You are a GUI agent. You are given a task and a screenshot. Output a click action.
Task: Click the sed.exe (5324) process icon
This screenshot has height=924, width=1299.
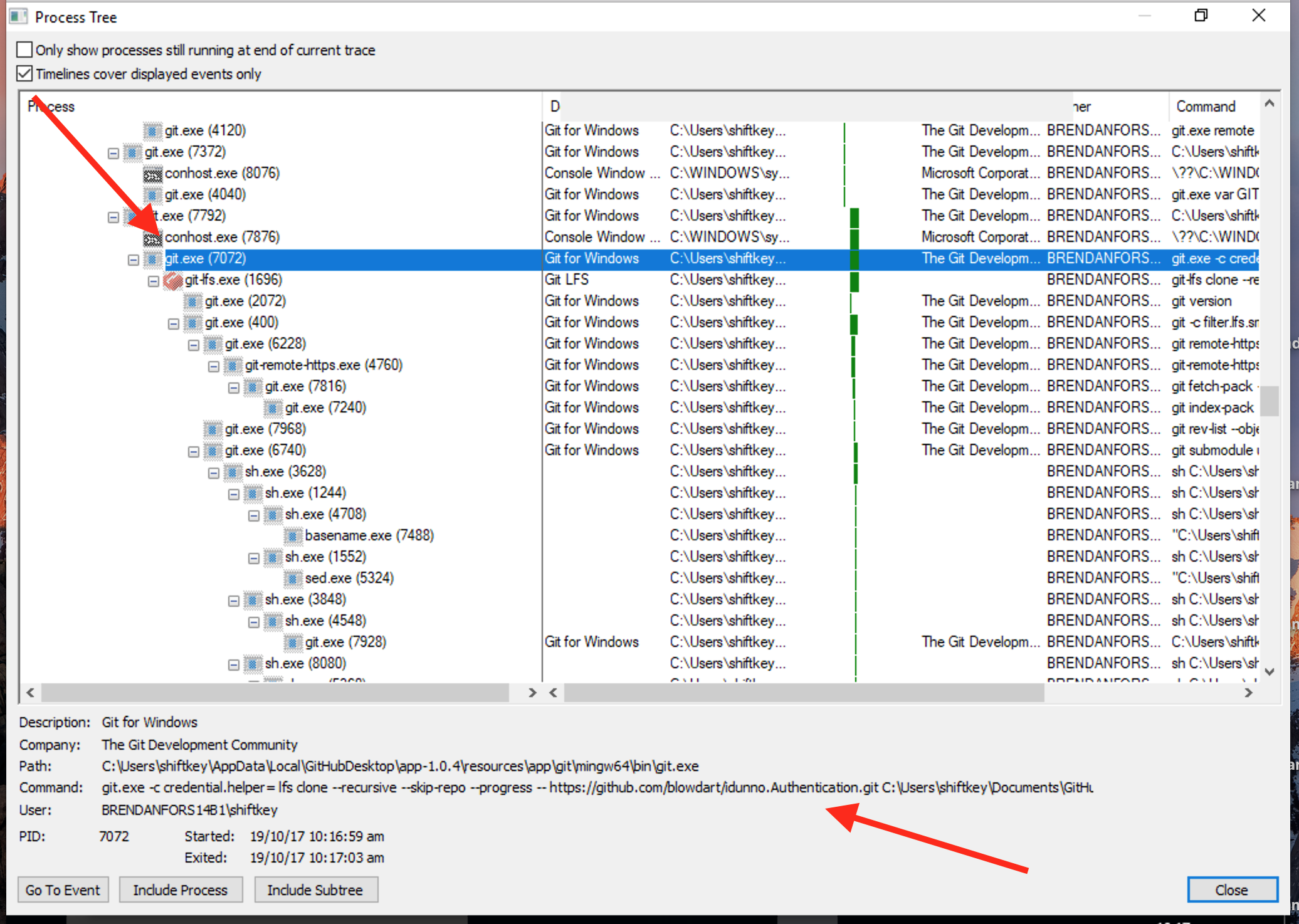click(x=293, y=578)
